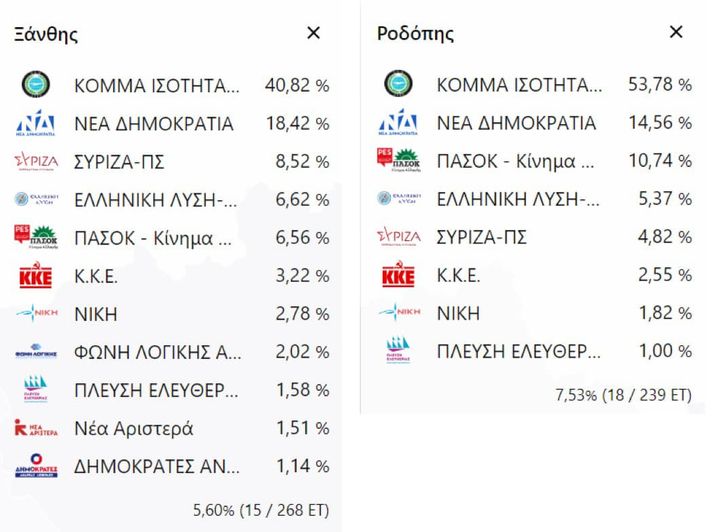This screenshot has height=532, width=720.
Task: Select ΣΥΡΙΖΑ-ΠΣ row showing 4,82 %
Action: pos(534,237)
